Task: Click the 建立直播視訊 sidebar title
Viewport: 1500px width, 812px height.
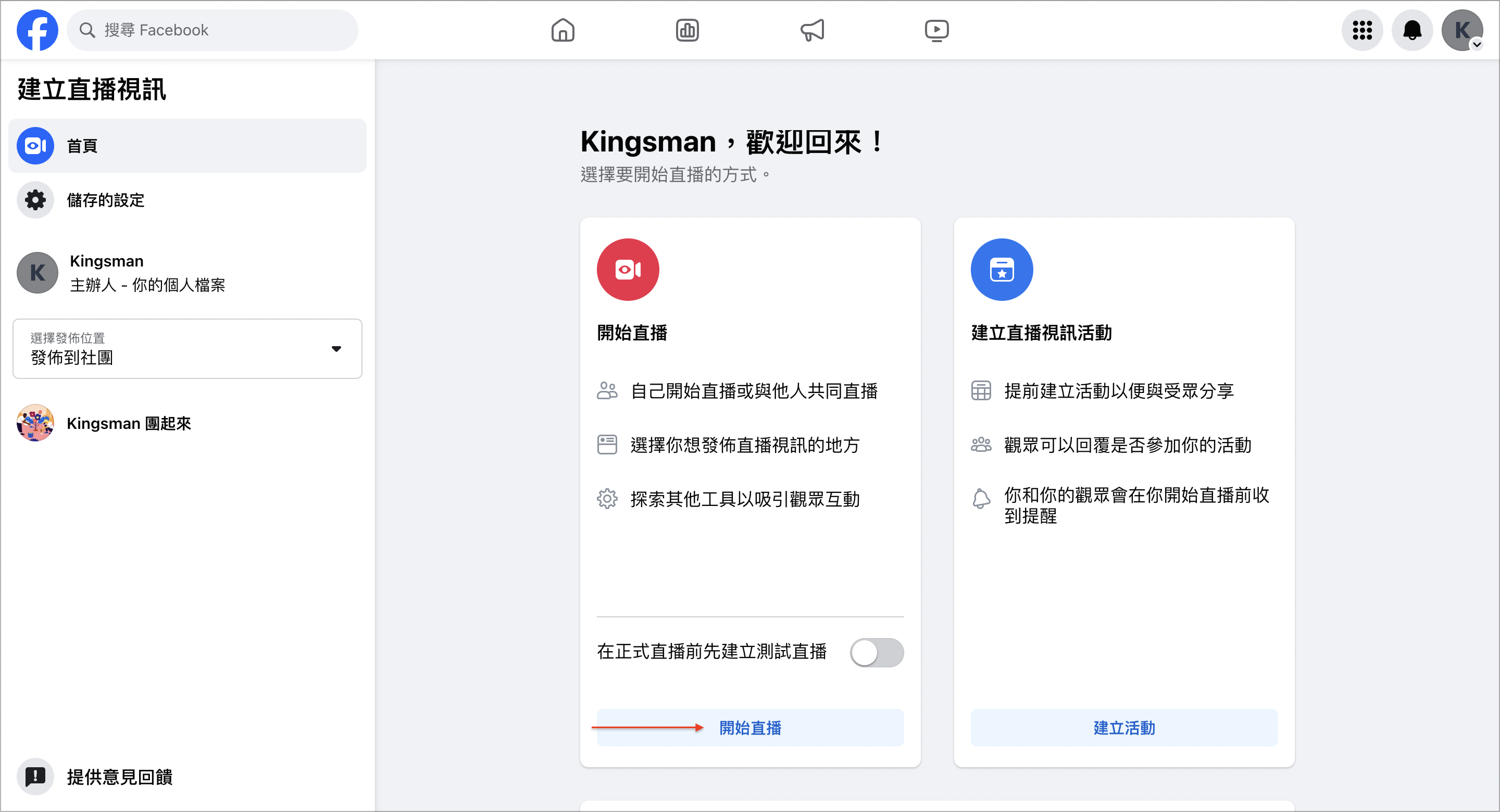Action: click(x=92, y=89)
